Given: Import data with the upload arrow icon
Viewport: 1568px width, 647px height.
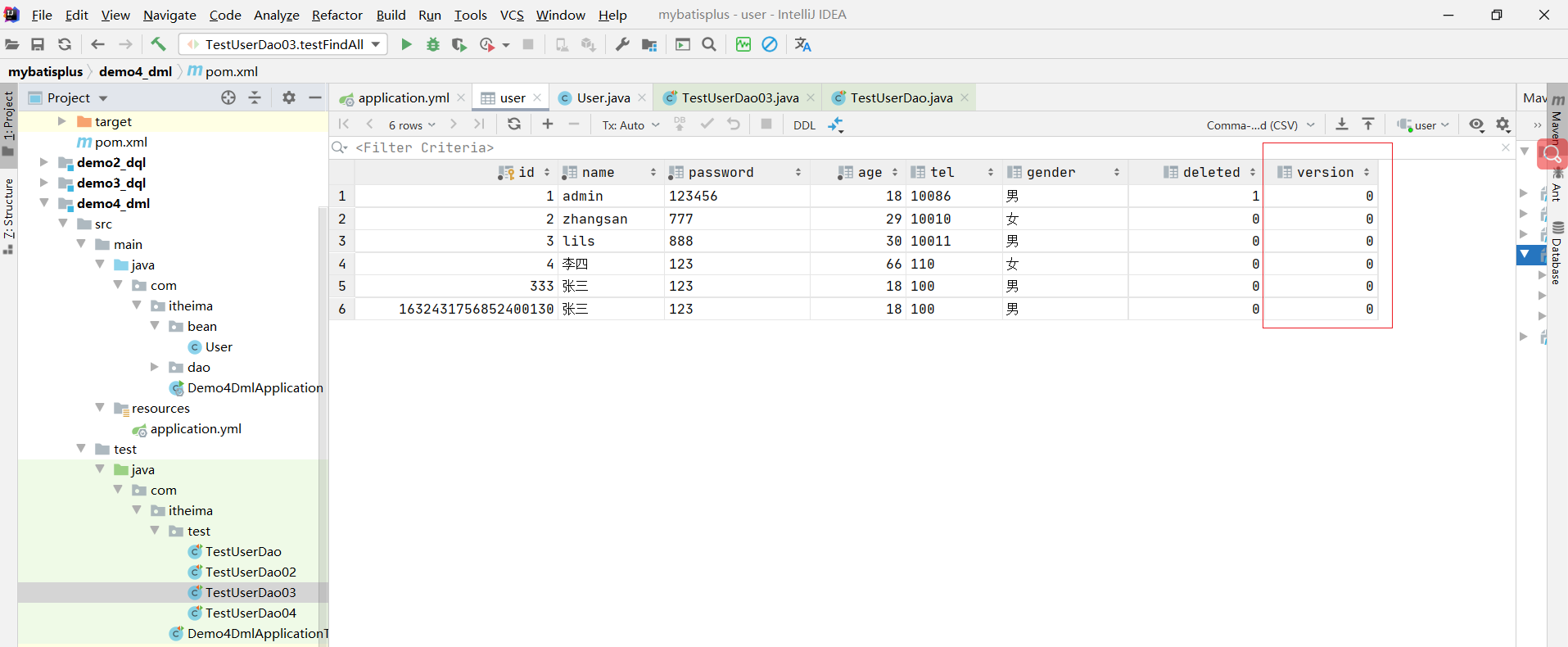Looking at the screenshot, I should click(1368, 124).
